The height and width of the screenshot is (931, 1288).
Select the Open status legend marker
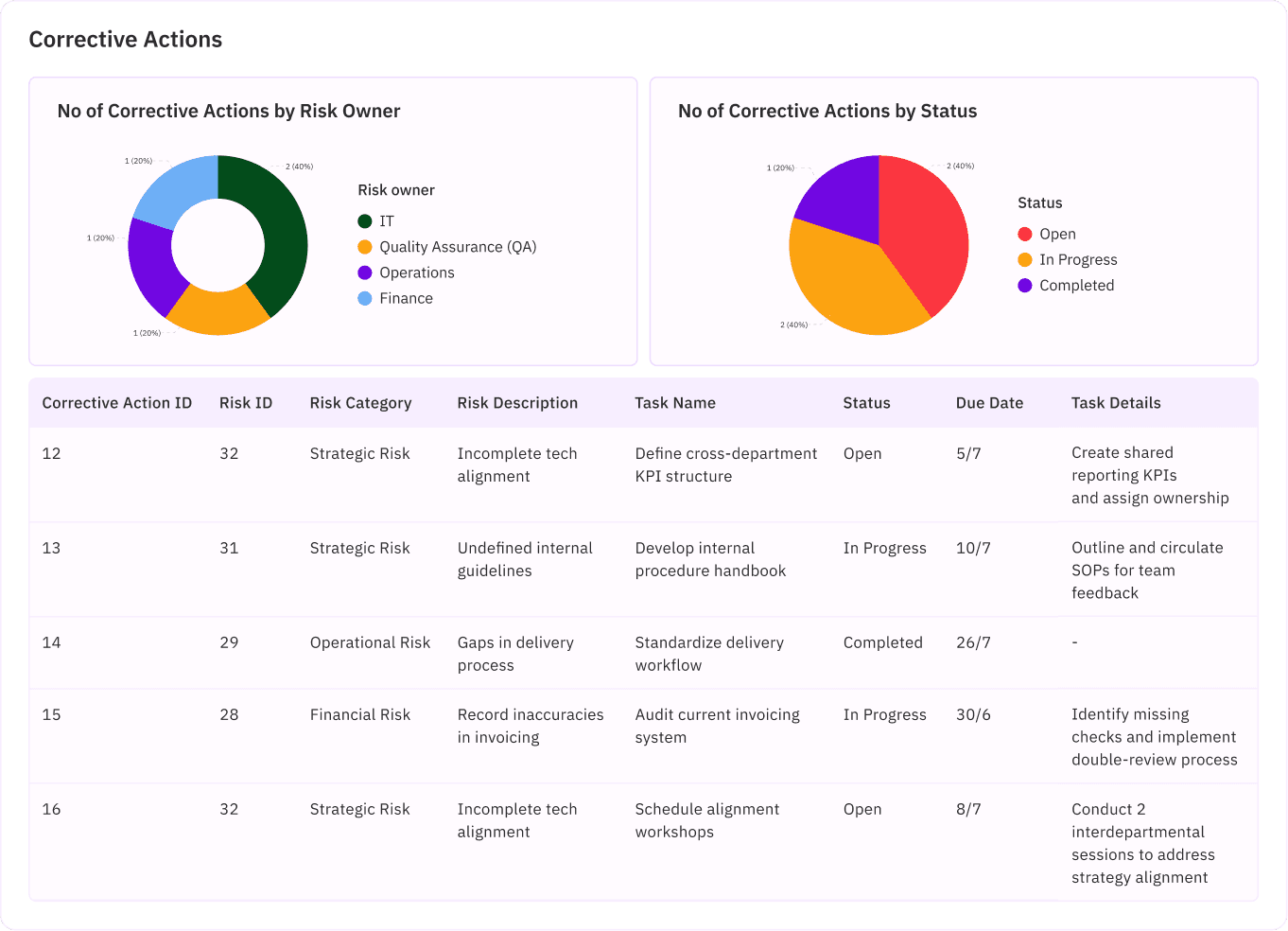click(x=1025, y=234)
